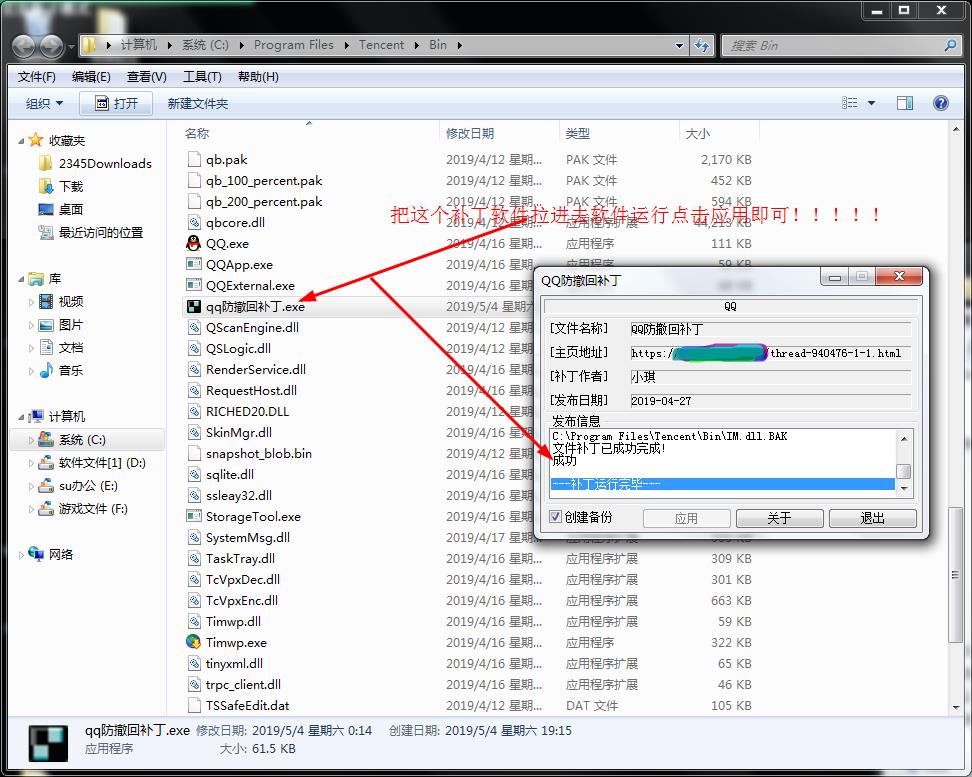Open the 帮助(H) menu

[x=258, y=76]
